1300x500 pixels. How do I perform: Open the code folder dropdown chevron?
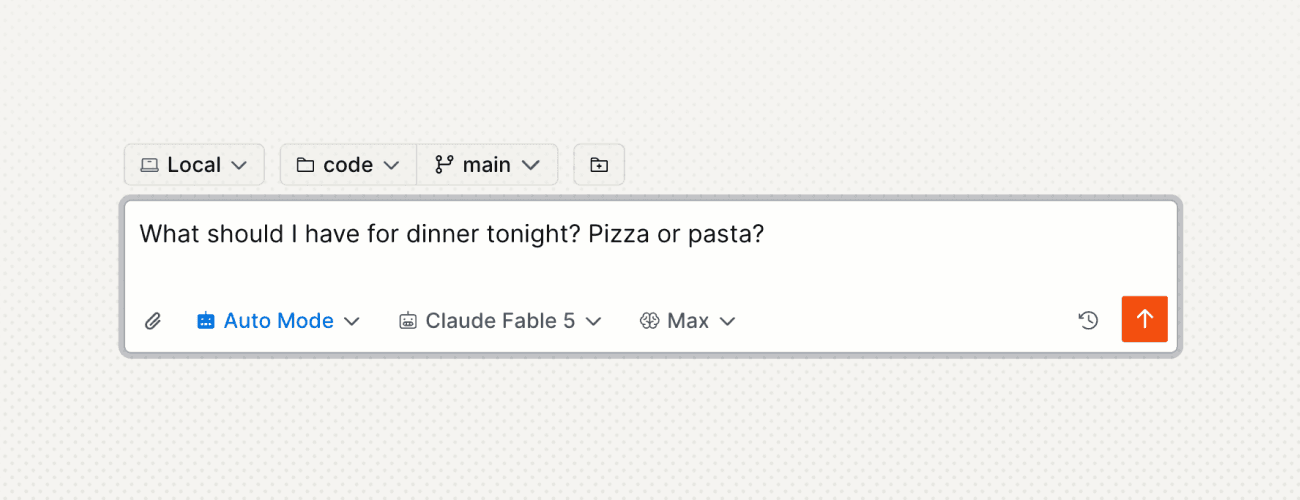(x=392, y=165)
